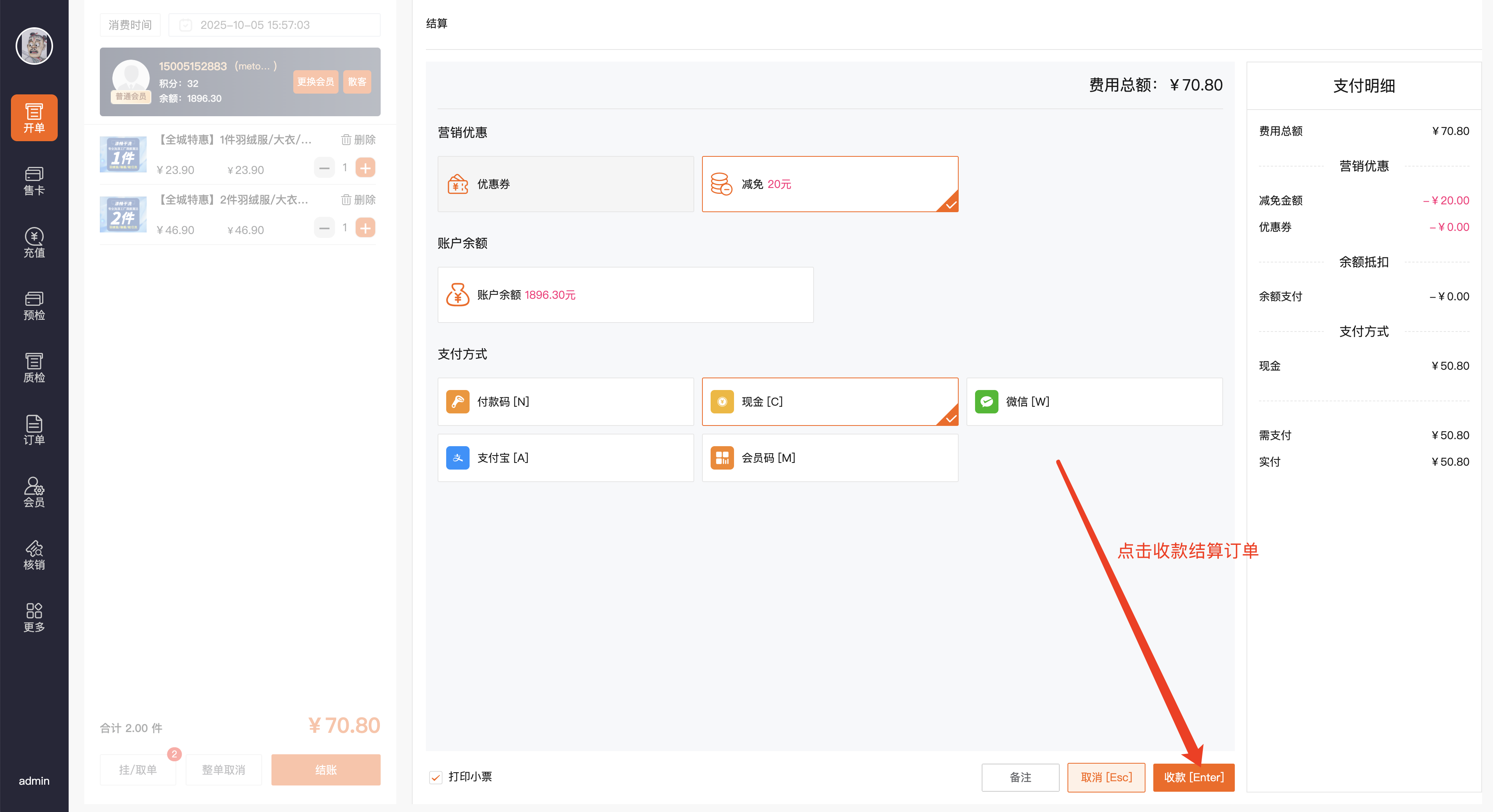Toggle the 打印小票 print receipt checkbox

436,777
